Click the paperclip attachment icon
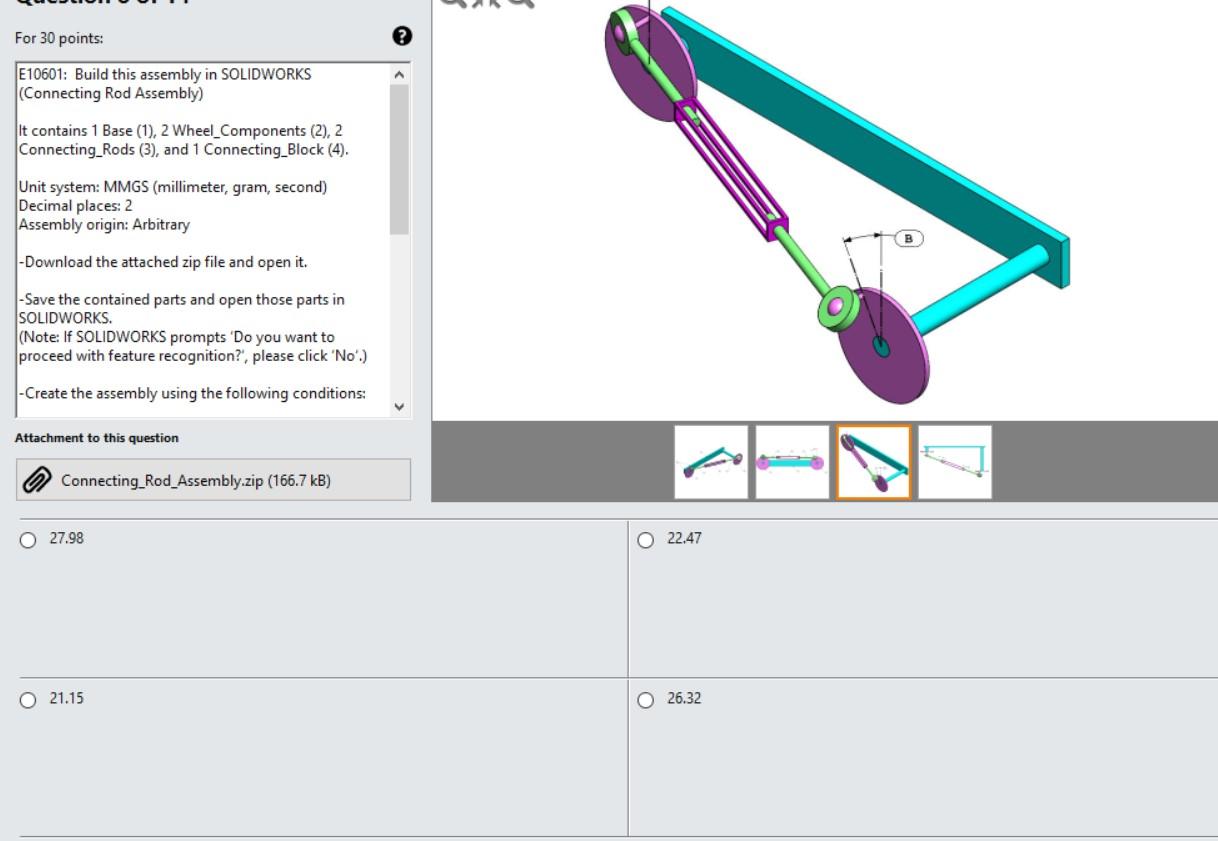The image size is (1218, 841). (38, 481)
